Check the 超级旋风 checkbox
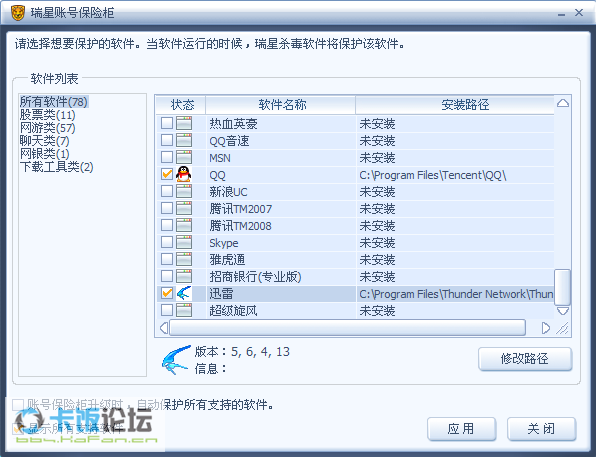596x457 pixels. pyautogui.click(x=167, y=310)
